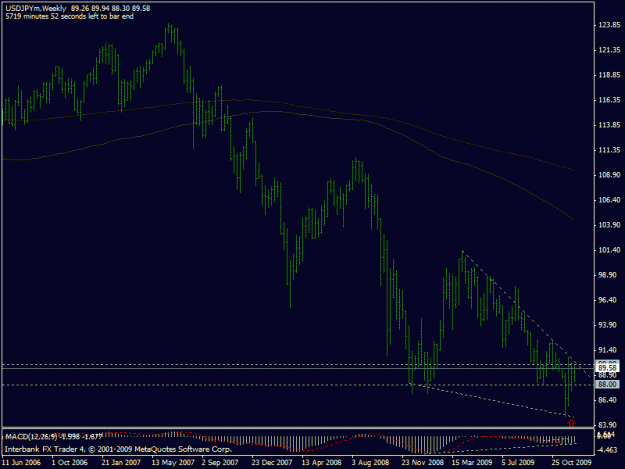Click the 15 Mar 2009 date label
This screenshot has width=625, height=469.
pos(472,463)
